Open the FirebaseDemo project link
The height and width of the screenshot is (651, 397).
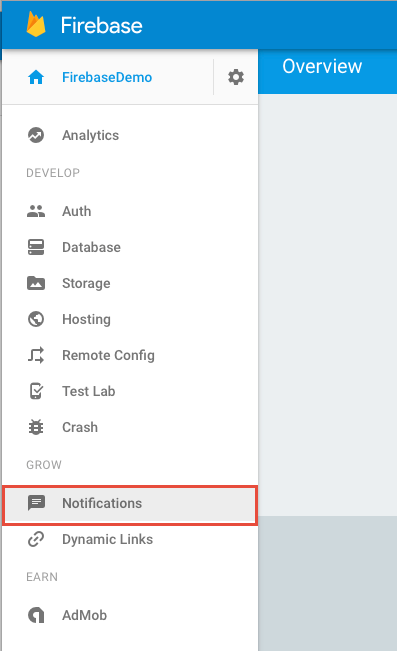[x=107, y=77]
